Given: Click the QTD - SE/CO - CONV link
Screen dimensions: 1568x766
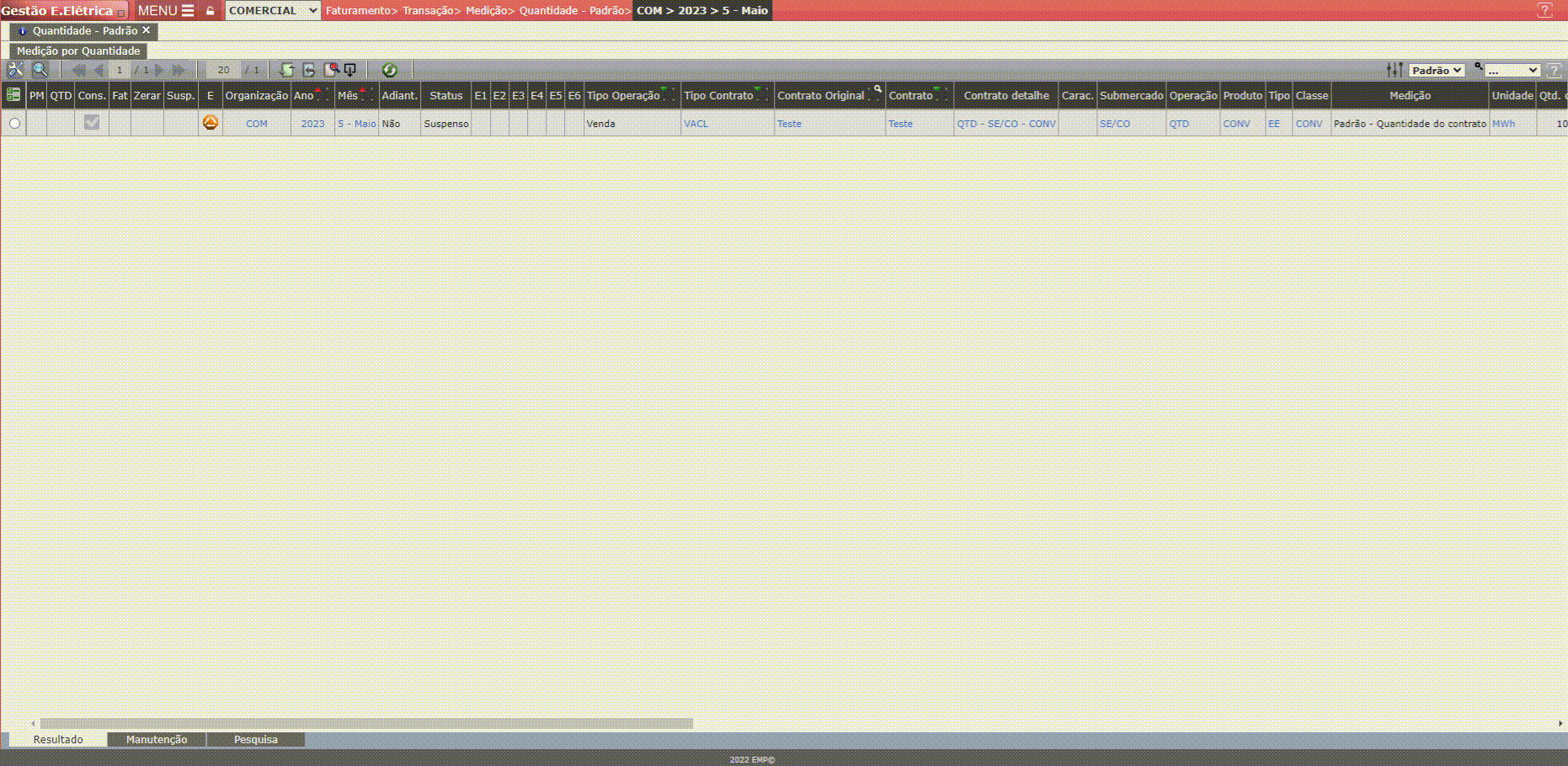Looking at the screenshot, I should [x=1005, y=124].
